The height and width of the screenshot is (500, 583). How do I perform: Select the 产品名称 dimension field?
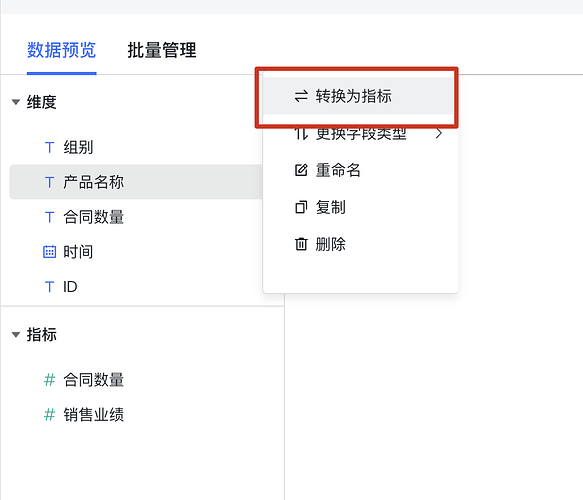[136, 182]
